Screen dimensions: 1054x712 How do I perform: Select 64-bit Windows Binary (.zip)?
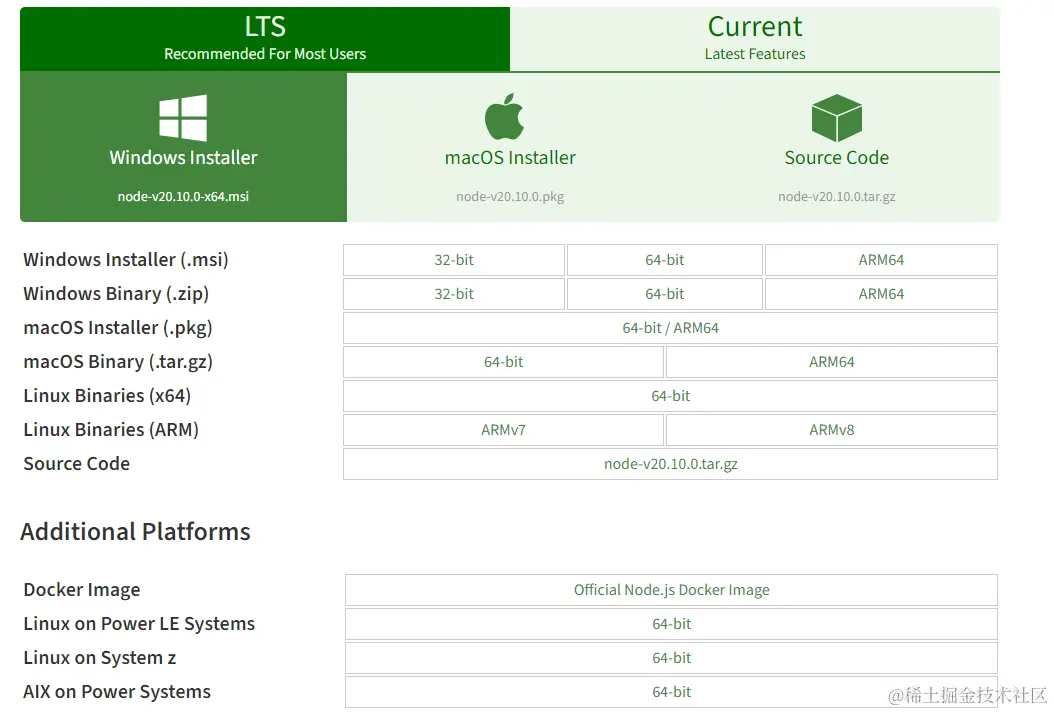665,294
